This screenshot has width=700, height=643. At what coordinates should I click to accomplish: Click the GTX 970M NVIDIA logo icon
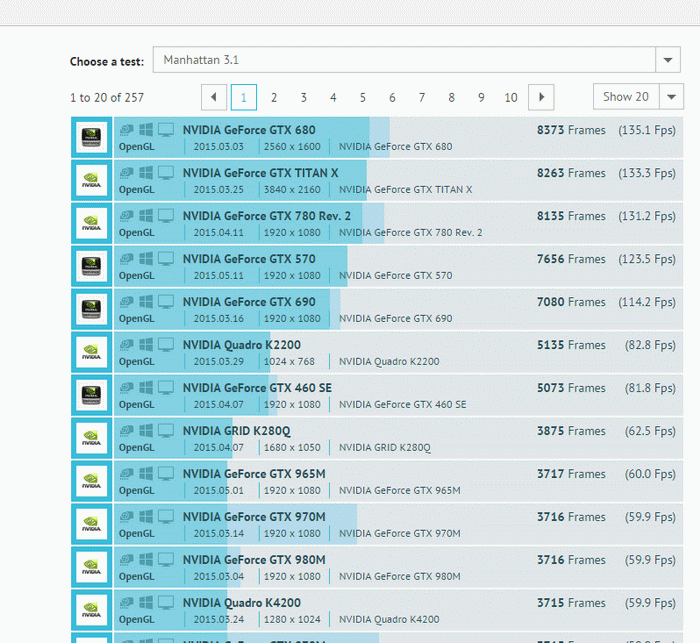pos(92,524)
